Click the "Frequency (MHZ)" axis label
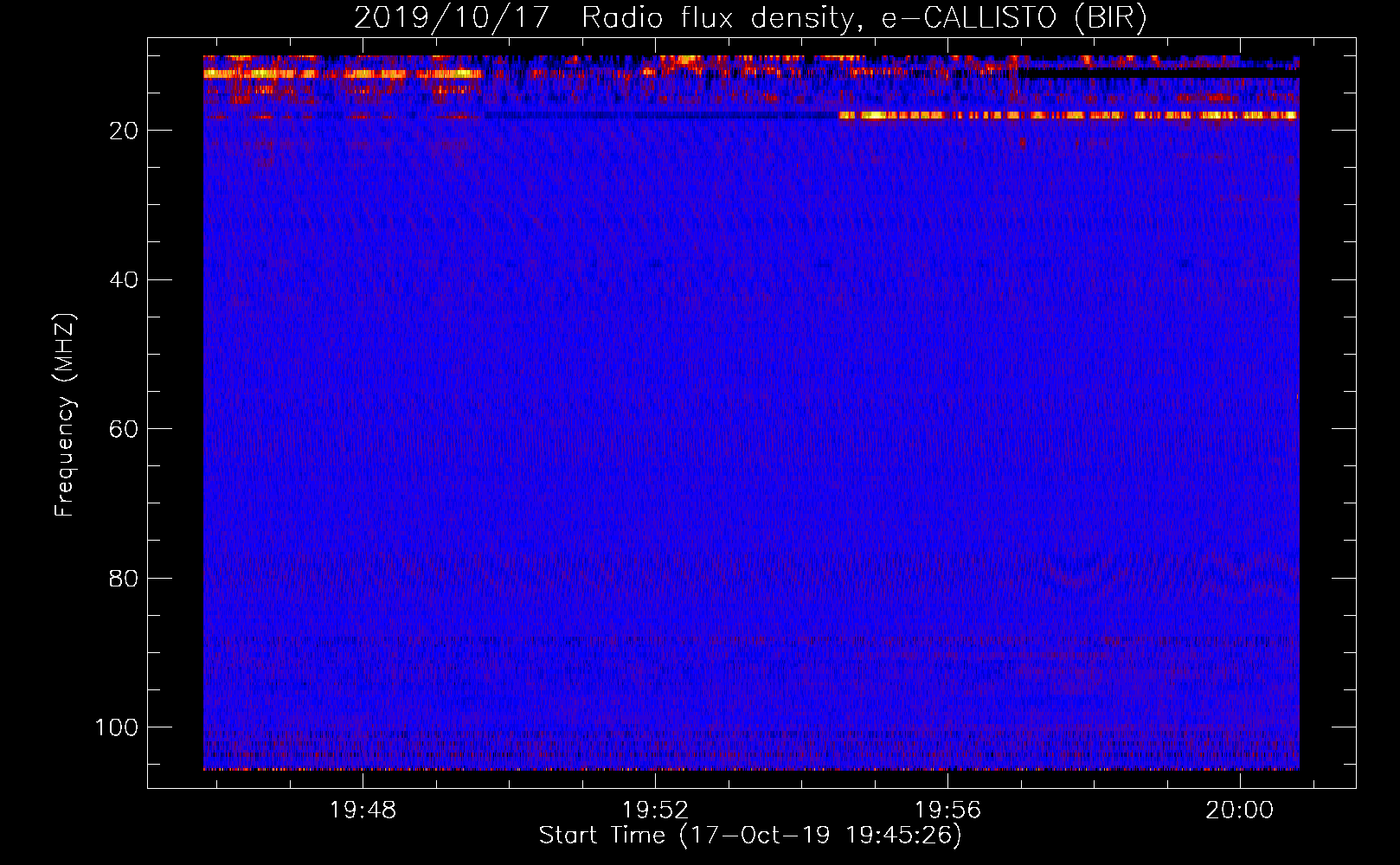Viewport: 1400px width, 865px height. click(x=65, y=414)
